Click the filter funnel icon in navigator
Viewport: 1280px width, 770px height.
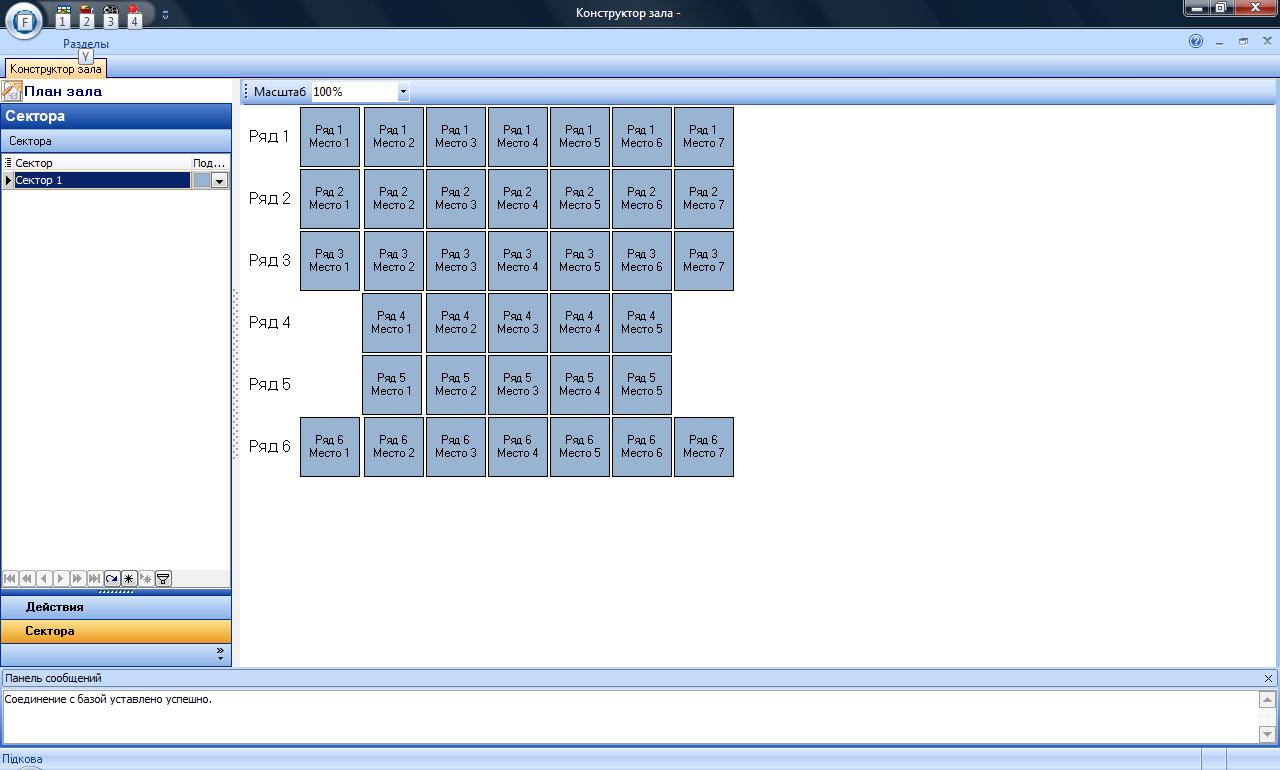(x=163, y=578)
